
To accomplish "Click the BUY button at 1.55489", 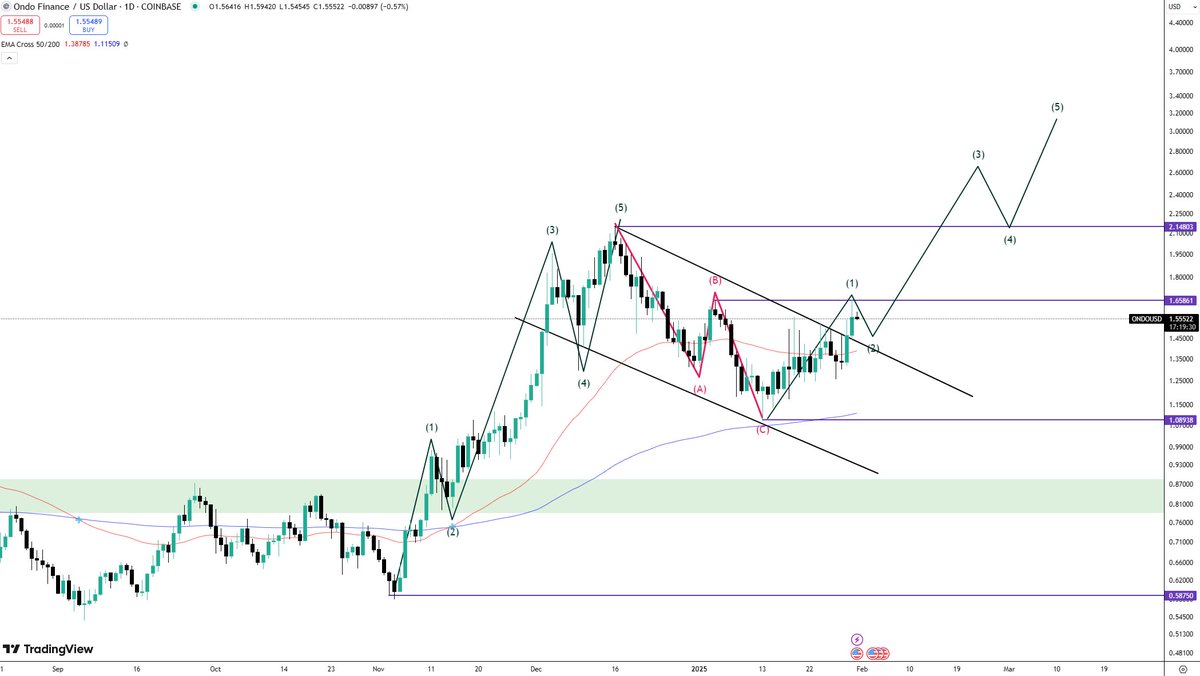I will [88, 25].
